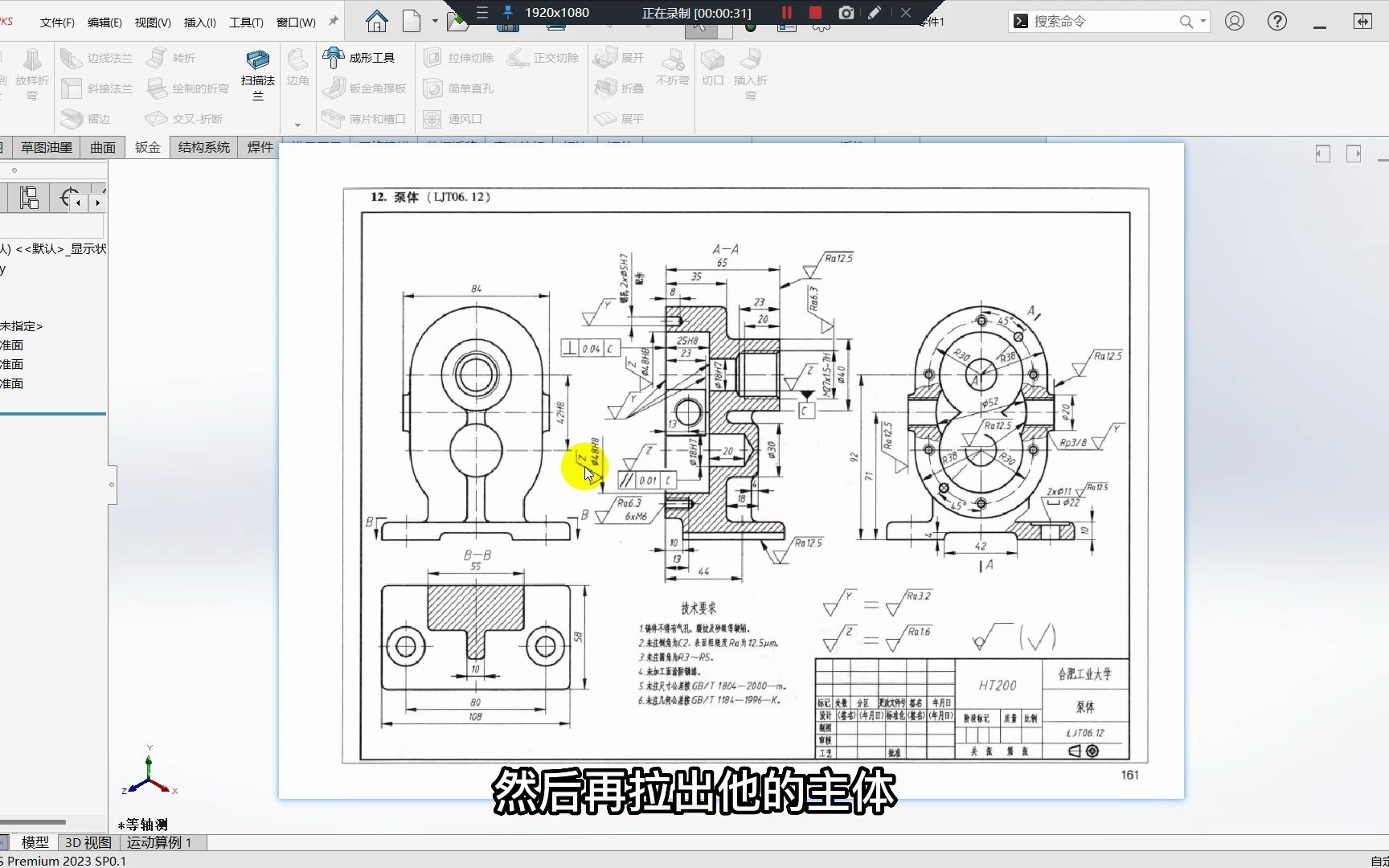The width and height of the screenshot is (1389, 868).
Task: Switch to the 钣金 ribbon tab
Action: click(x=148, y=147)
